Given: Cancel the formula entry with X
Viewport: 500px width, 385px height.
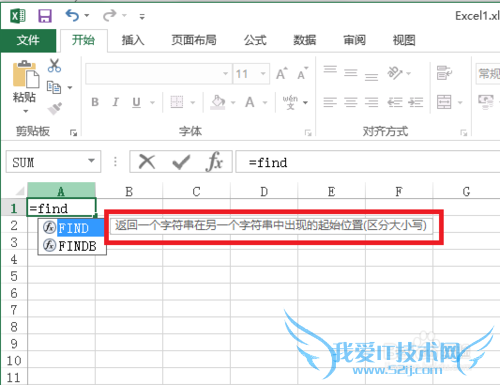Looking at the screenshot, I should click(x=147, y=162).
